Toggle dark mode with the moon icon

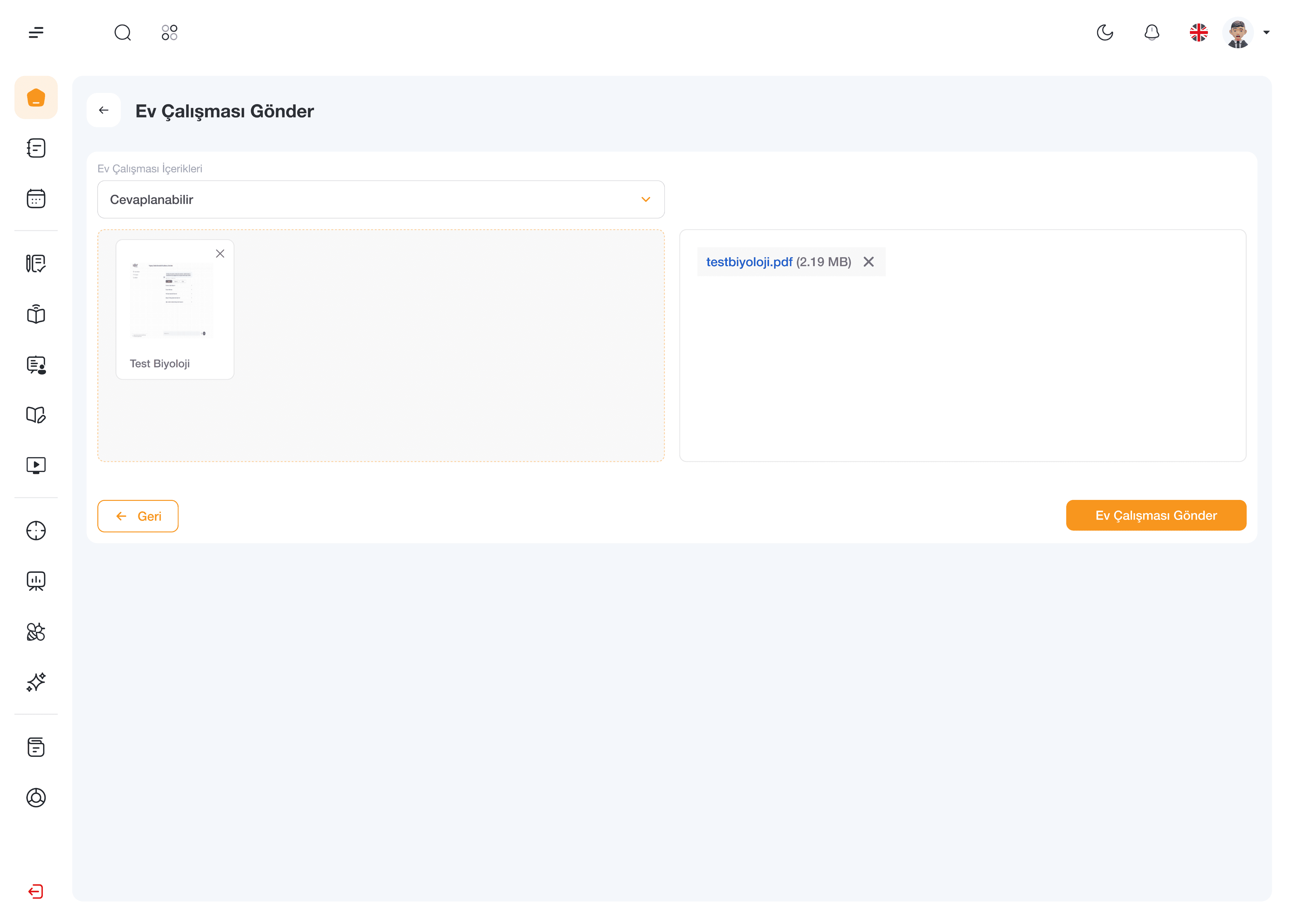tap(1105, 32)
